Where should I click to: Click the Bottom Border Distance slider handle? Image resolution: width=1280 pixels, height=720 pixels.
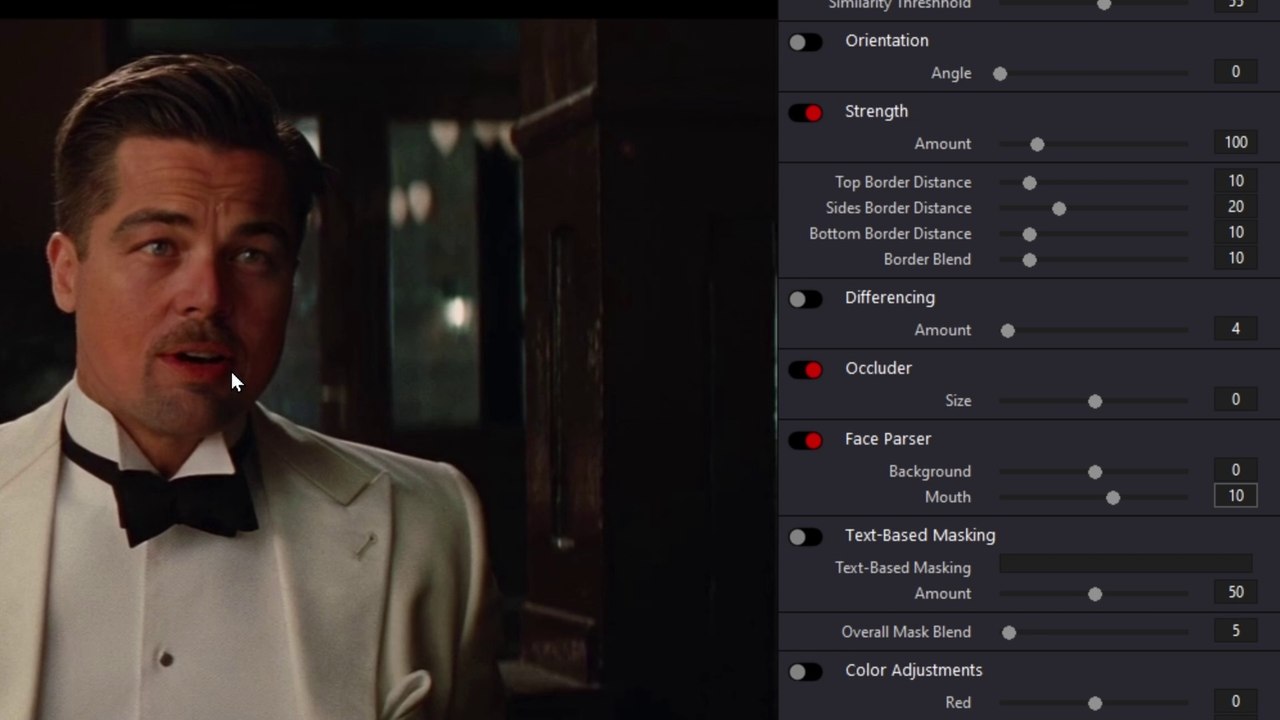pyautogui.click(x=1029, y=235)
